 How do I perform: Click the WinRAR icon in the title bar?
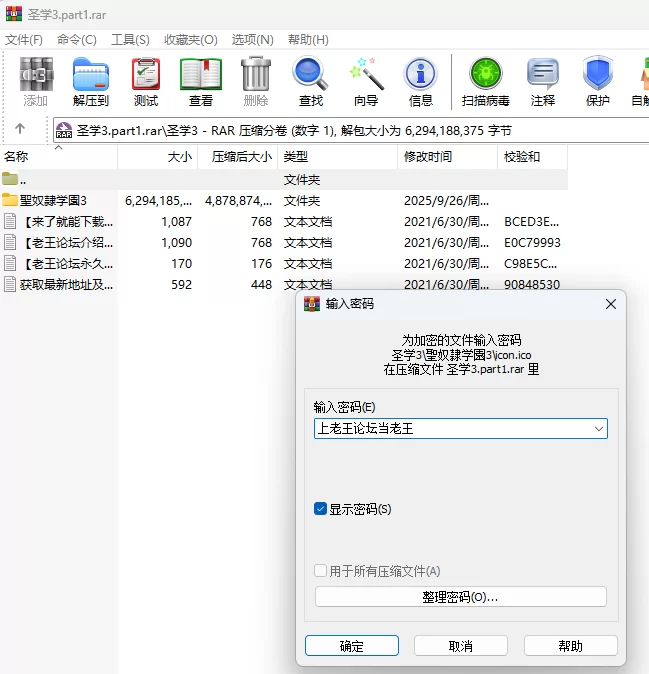(14, 14)
